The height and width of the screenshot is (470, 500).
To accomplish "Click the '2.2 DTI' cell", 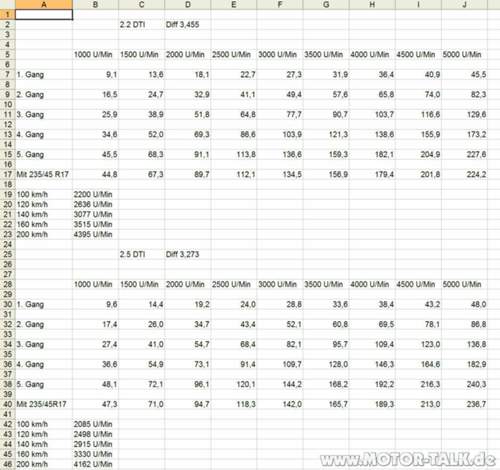I will [141, 25].
